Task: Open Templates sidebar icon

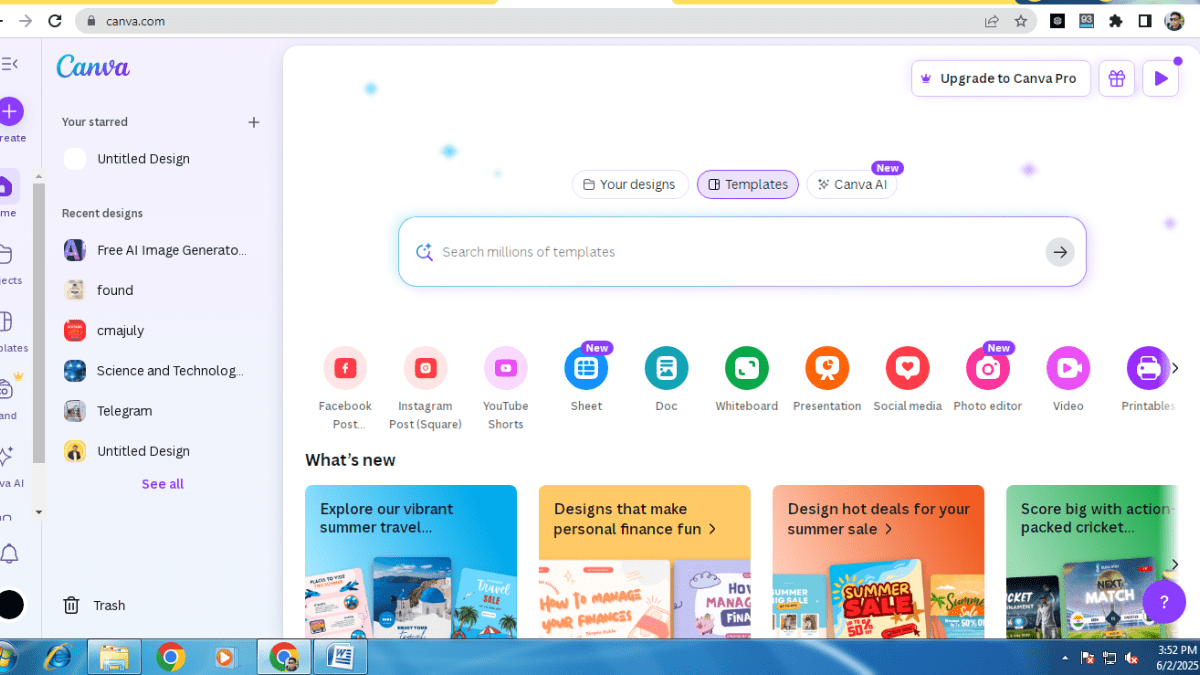Action: pos(6,322)
